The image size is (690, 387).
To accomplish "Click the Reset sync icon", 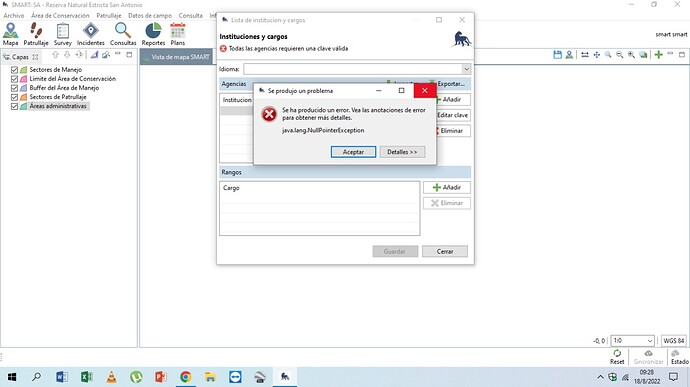I will [x=617, y=357].
